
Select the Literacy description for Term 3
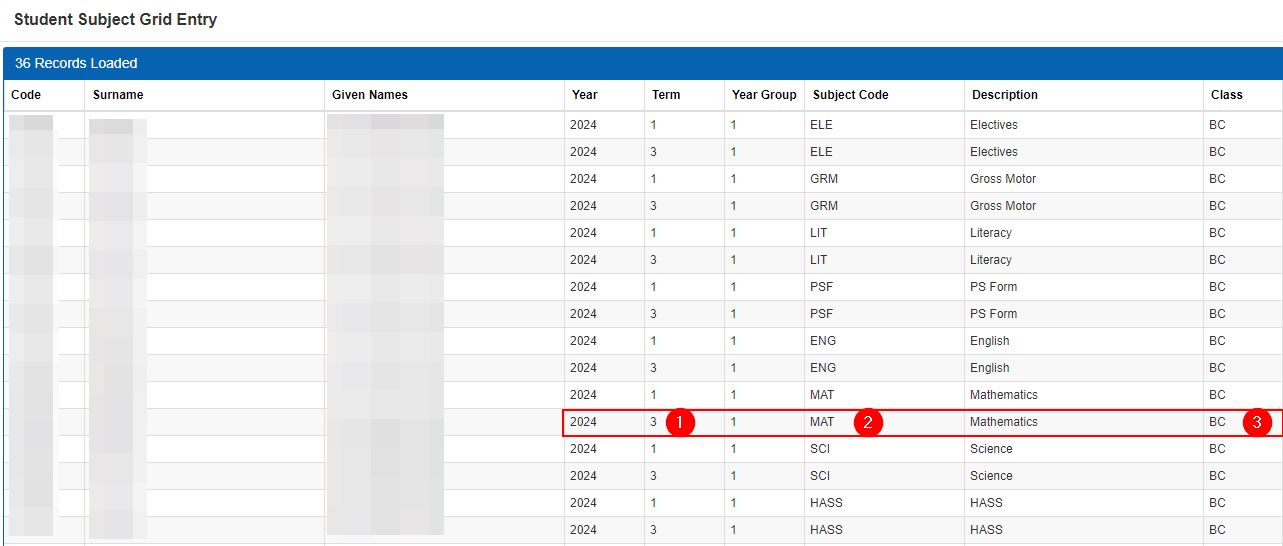pyautogui.click(x=991, y=260)
